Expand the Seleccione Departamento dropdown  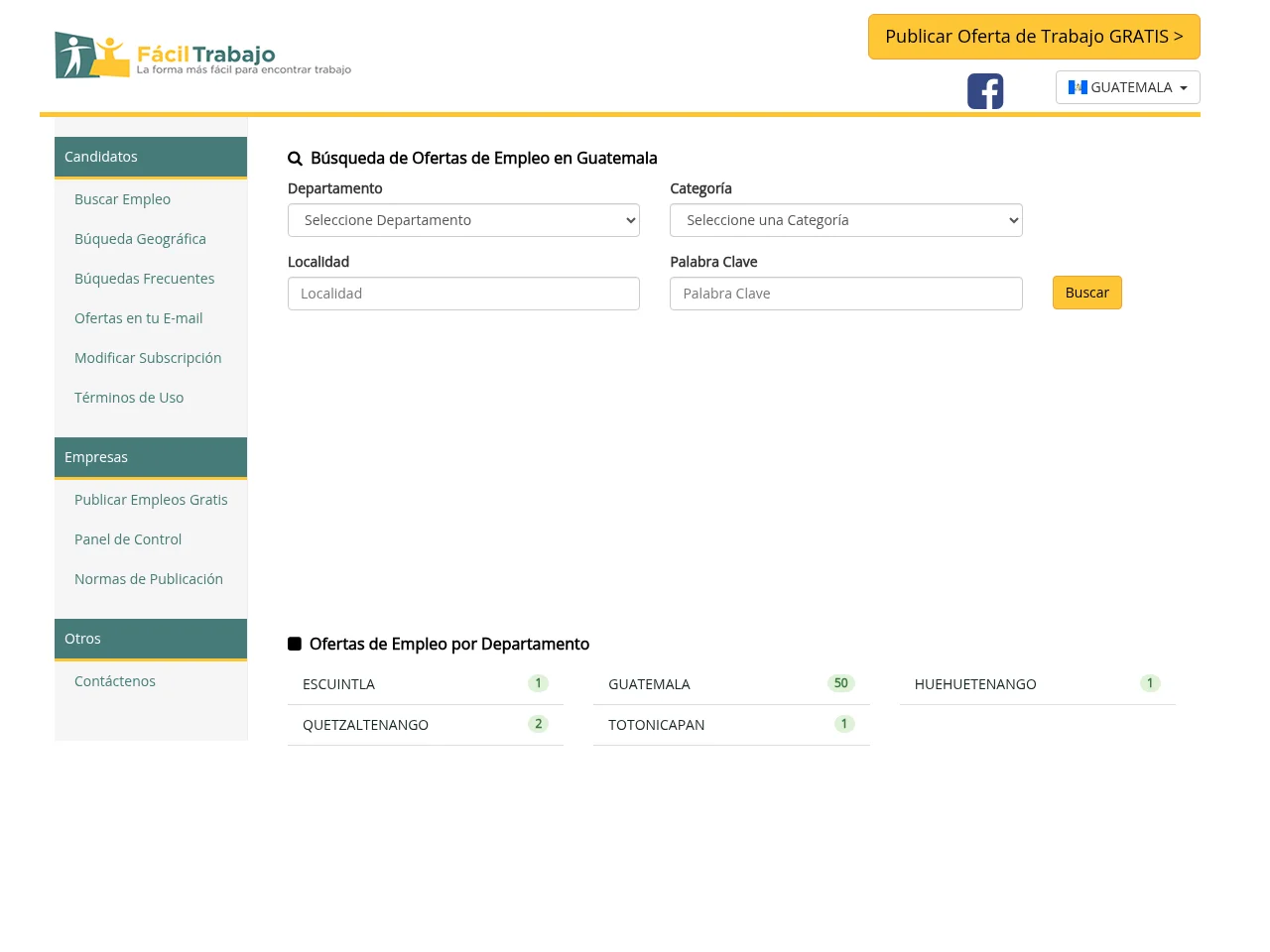[x=463, y=220]
